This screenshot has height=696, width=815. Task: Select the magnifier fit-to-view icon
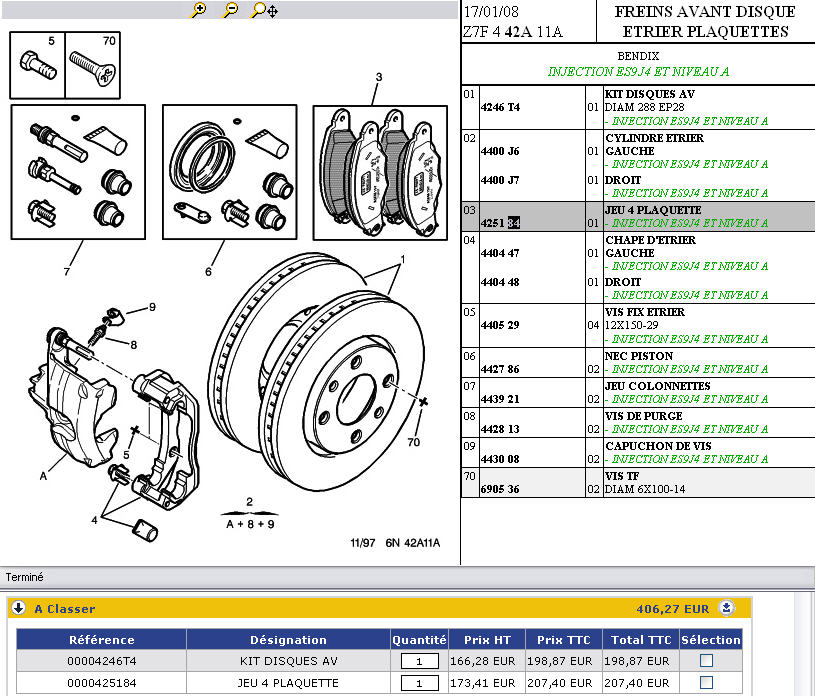[x=259, y=10]
